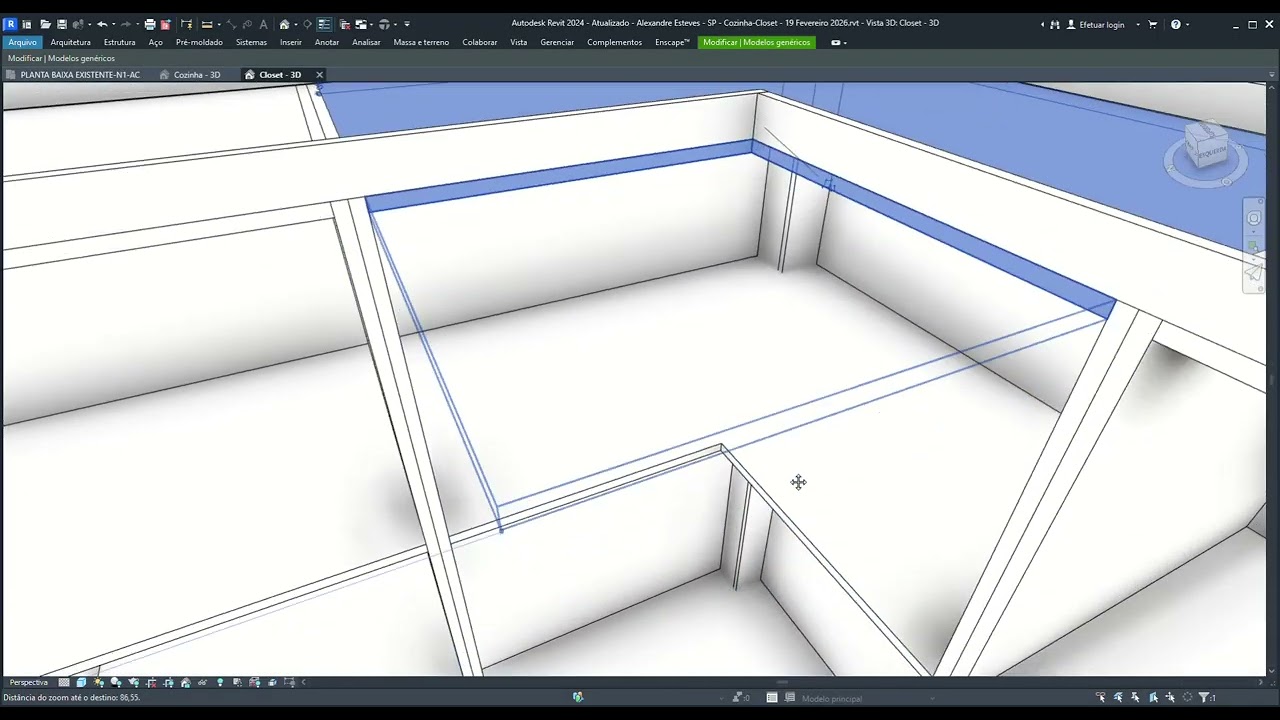
Task: Click the Editable Only worksets icon
Action: point(772,697)
